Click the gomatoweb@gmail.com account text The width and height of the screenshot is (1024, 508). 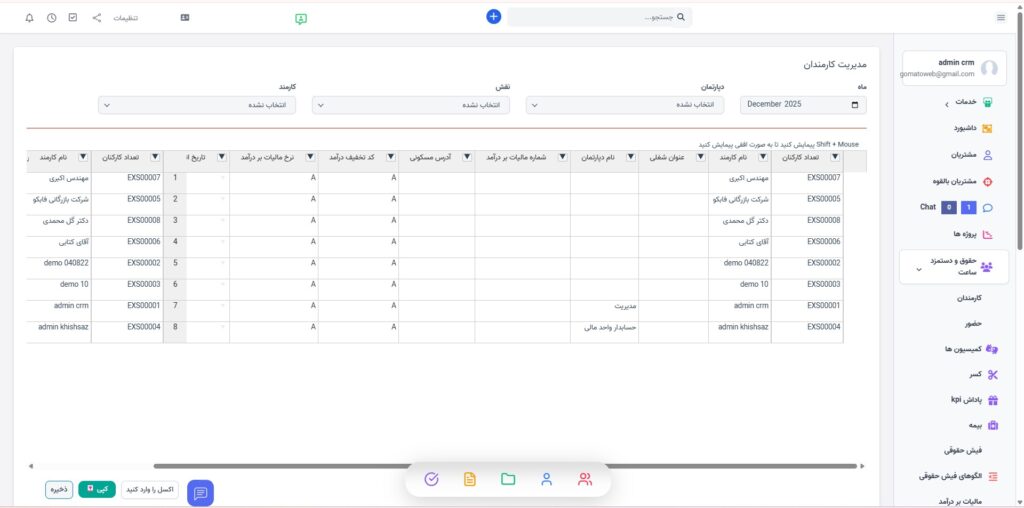tap(937, 74)
